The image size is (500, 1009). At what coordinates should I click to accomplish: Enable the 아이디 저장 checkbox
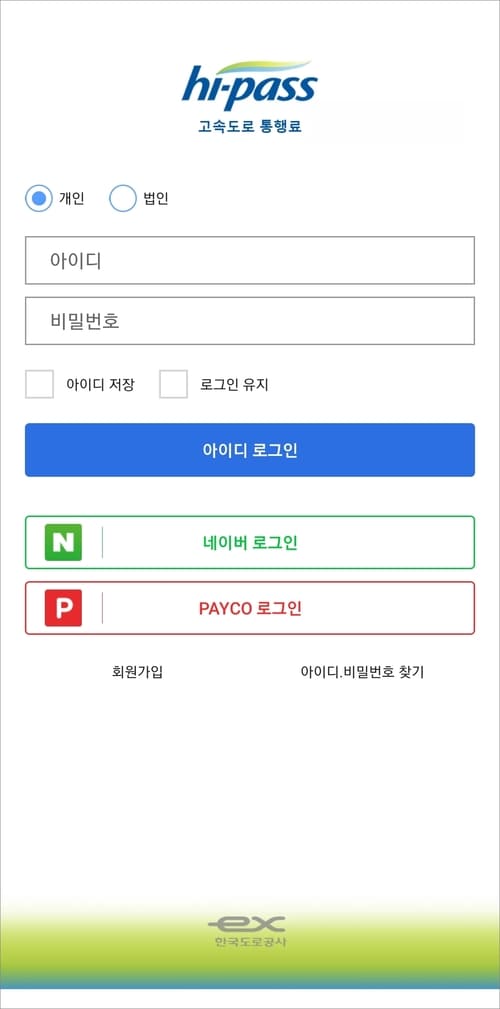click(x=39, y=384)
